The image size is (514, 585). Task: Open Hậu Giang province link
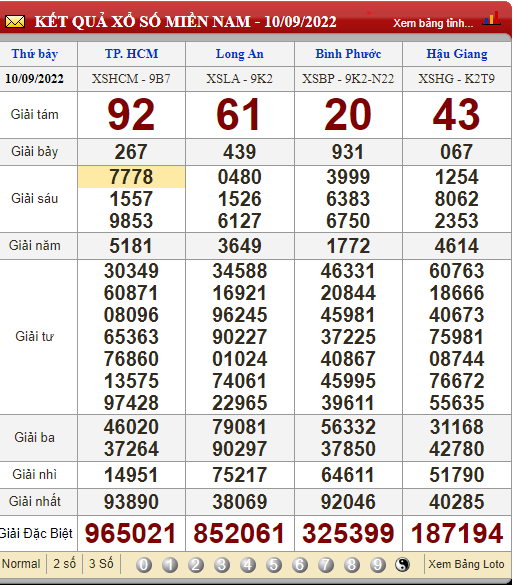[x=457, y=54]
